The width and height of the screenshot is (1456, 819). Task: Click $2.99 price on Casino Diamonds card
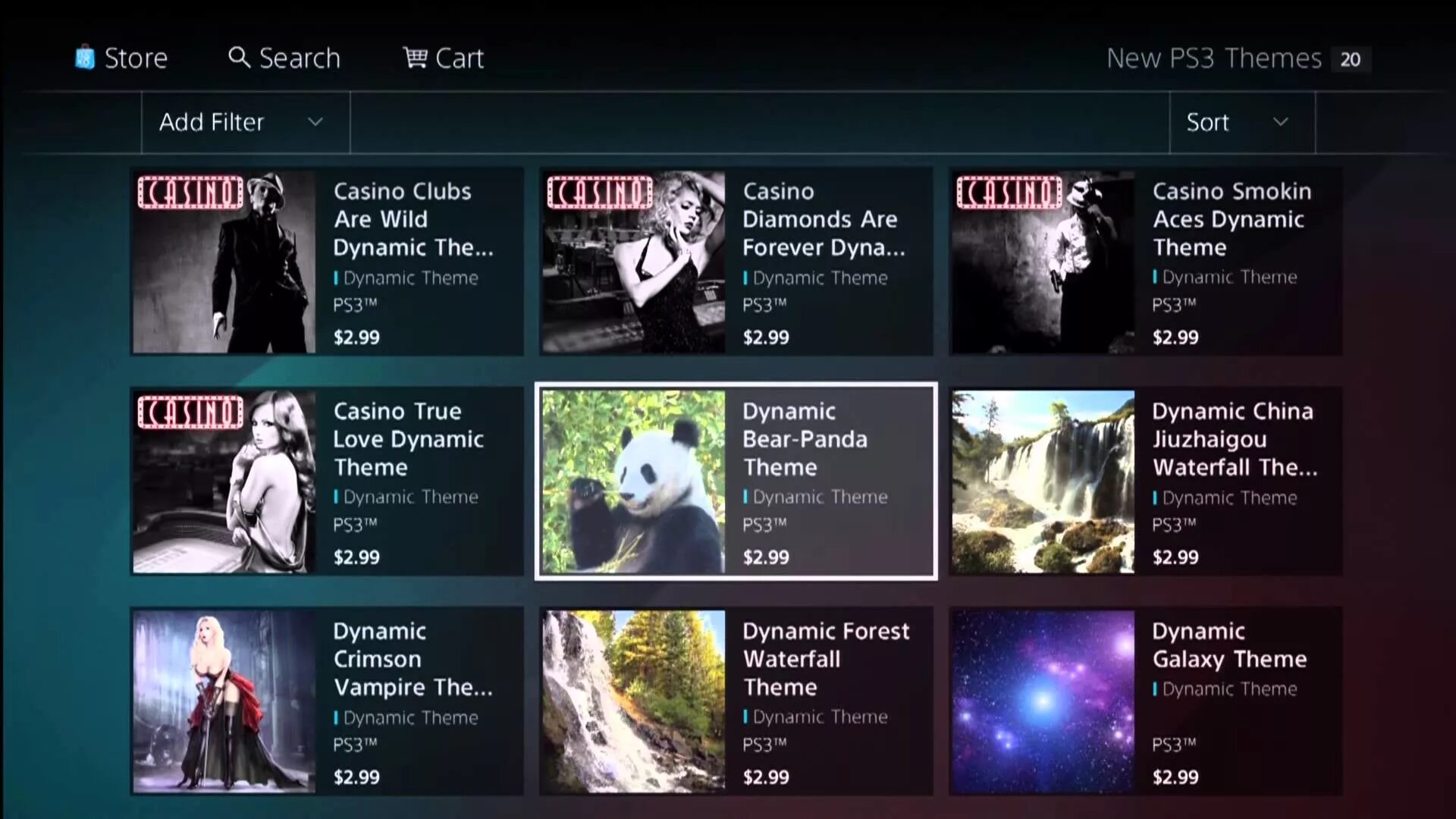766,337
